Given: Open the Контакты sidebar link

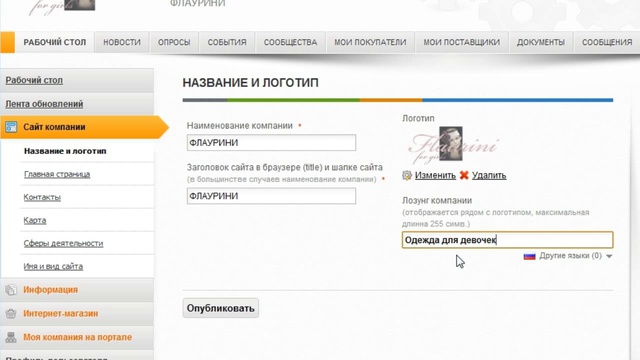Looking at the screenshot, I should pyautogui.click(x=42, y=197).
